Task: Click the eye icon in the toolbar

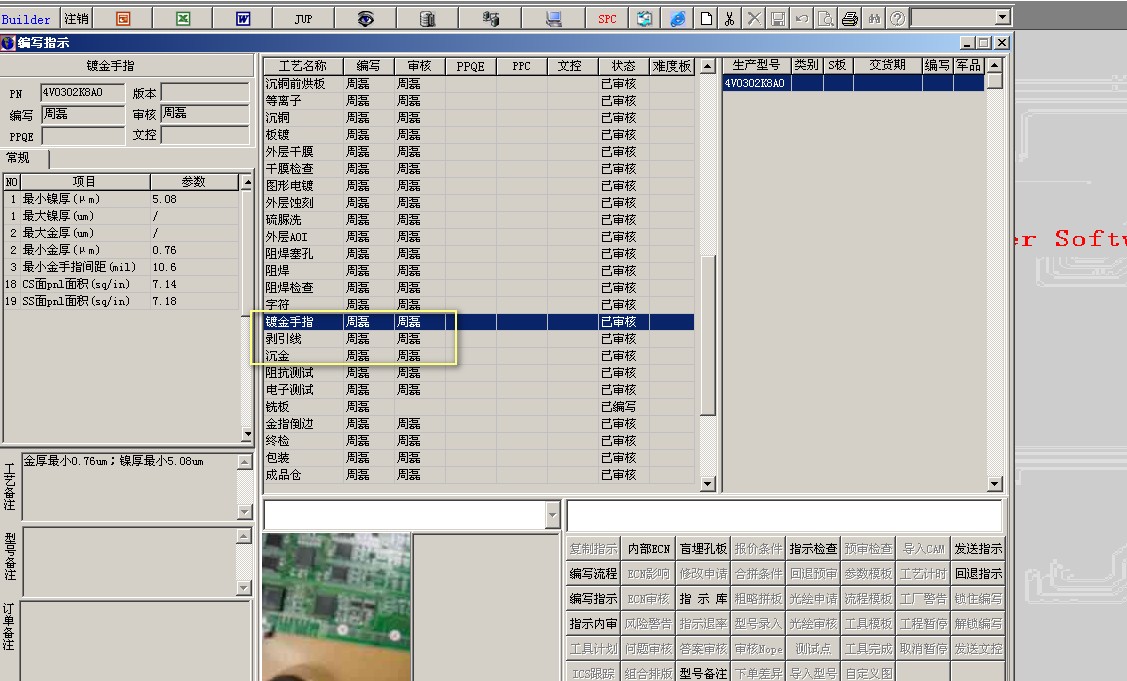Action: [x=365, y=19]
